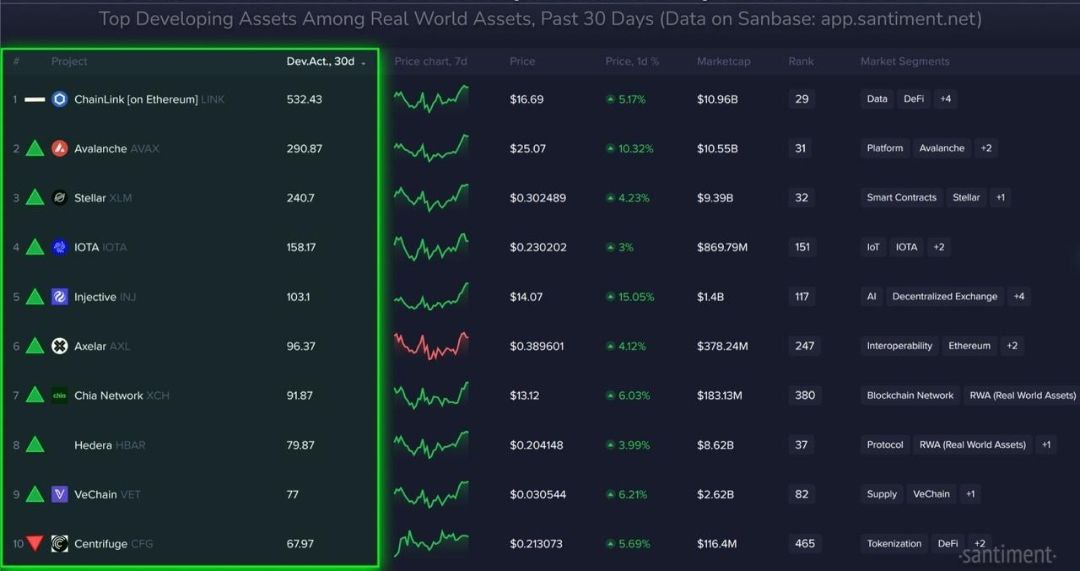
Task: Click the Stellar project logo icon
Action: [x=60, y=198]
